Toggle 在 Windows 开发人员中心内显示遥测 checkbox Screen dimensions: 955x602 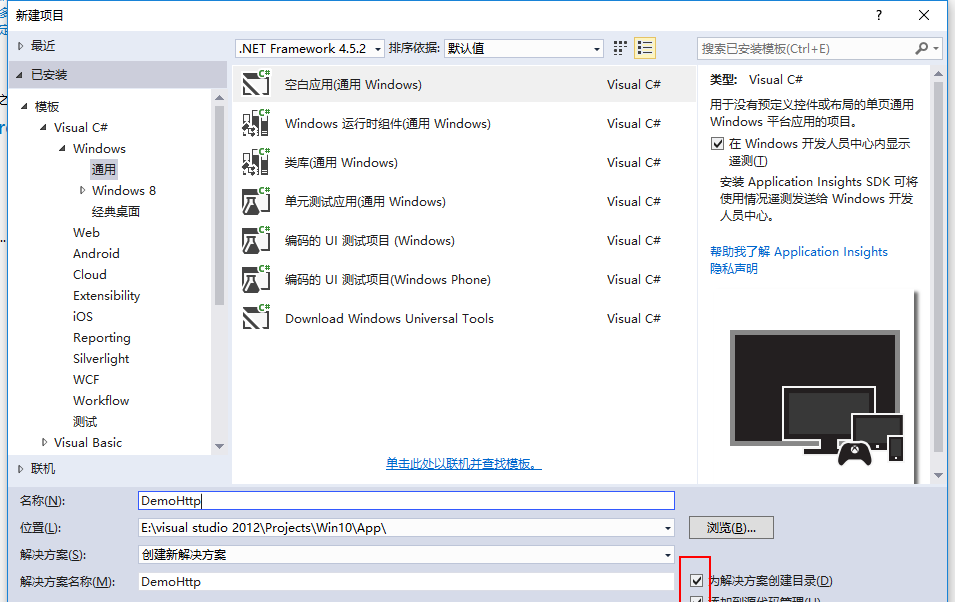click(x=717, y=143)
